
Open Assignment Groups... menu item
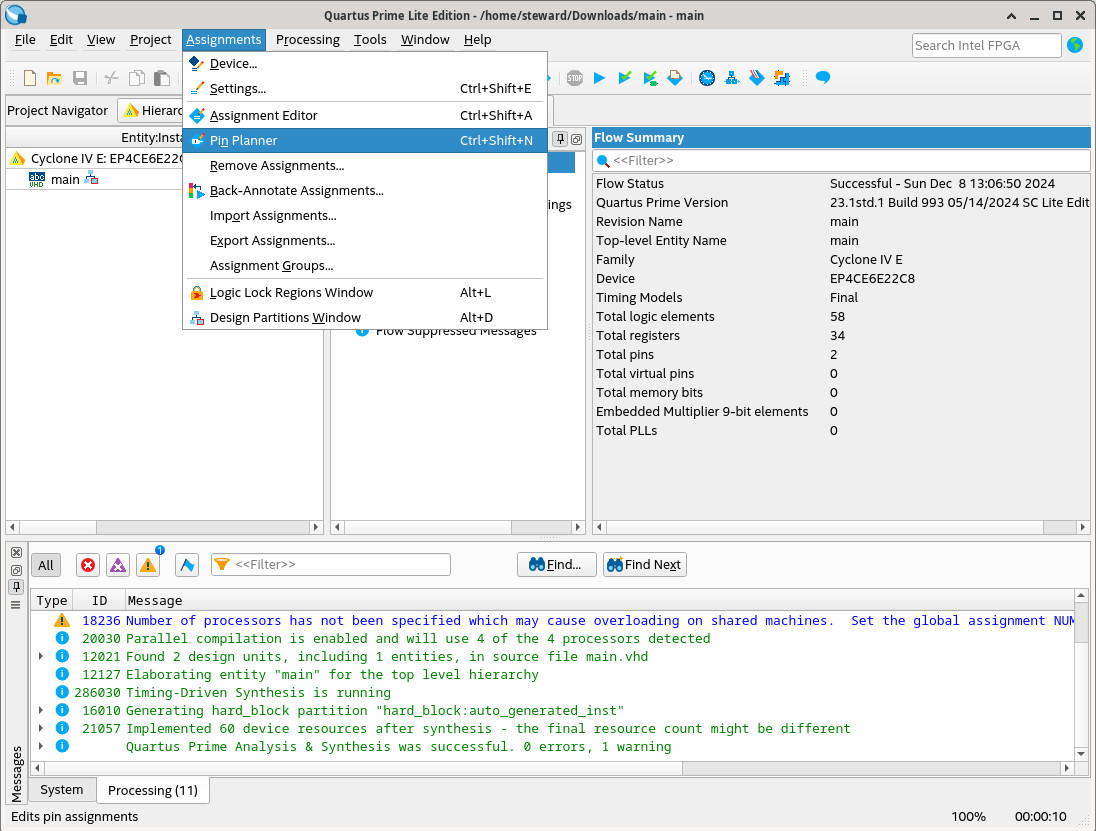point(364,266)
